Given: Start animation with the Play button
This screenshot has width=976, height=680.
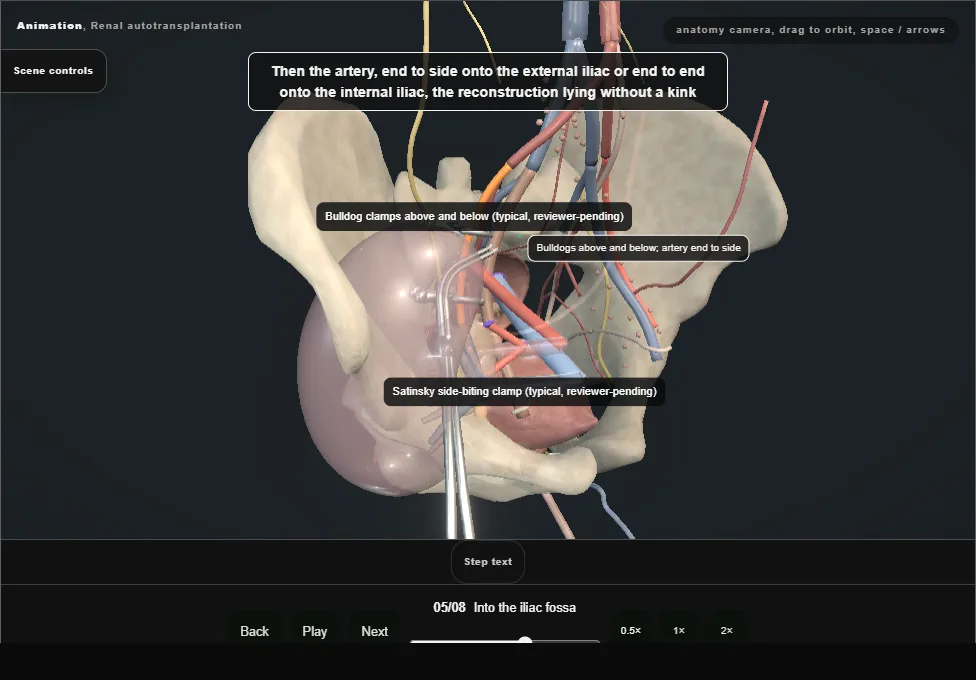Looking at the screenshot, I should tap(314, 631).
